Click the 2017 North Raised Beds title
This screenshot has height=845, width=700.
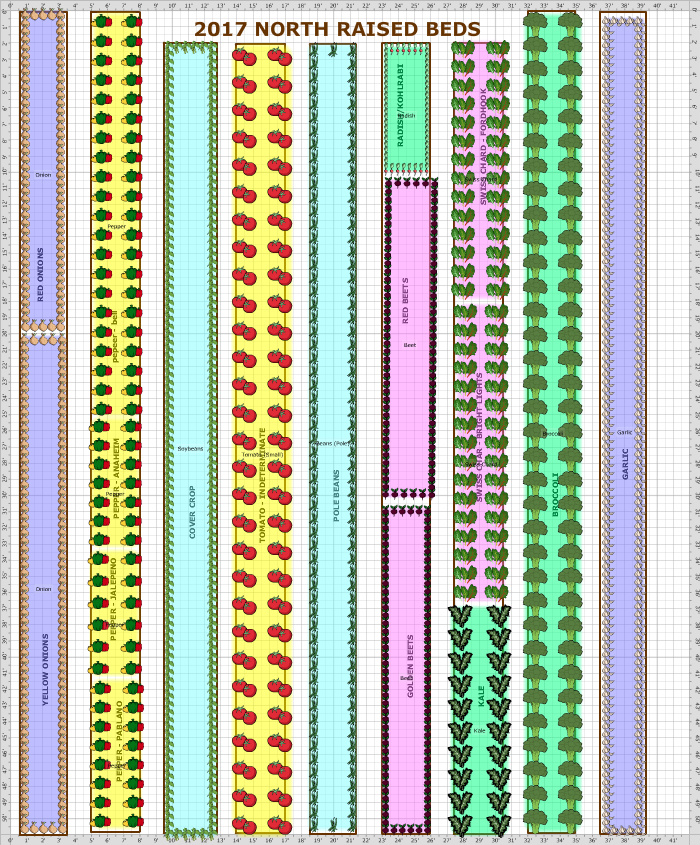(337, 30)
